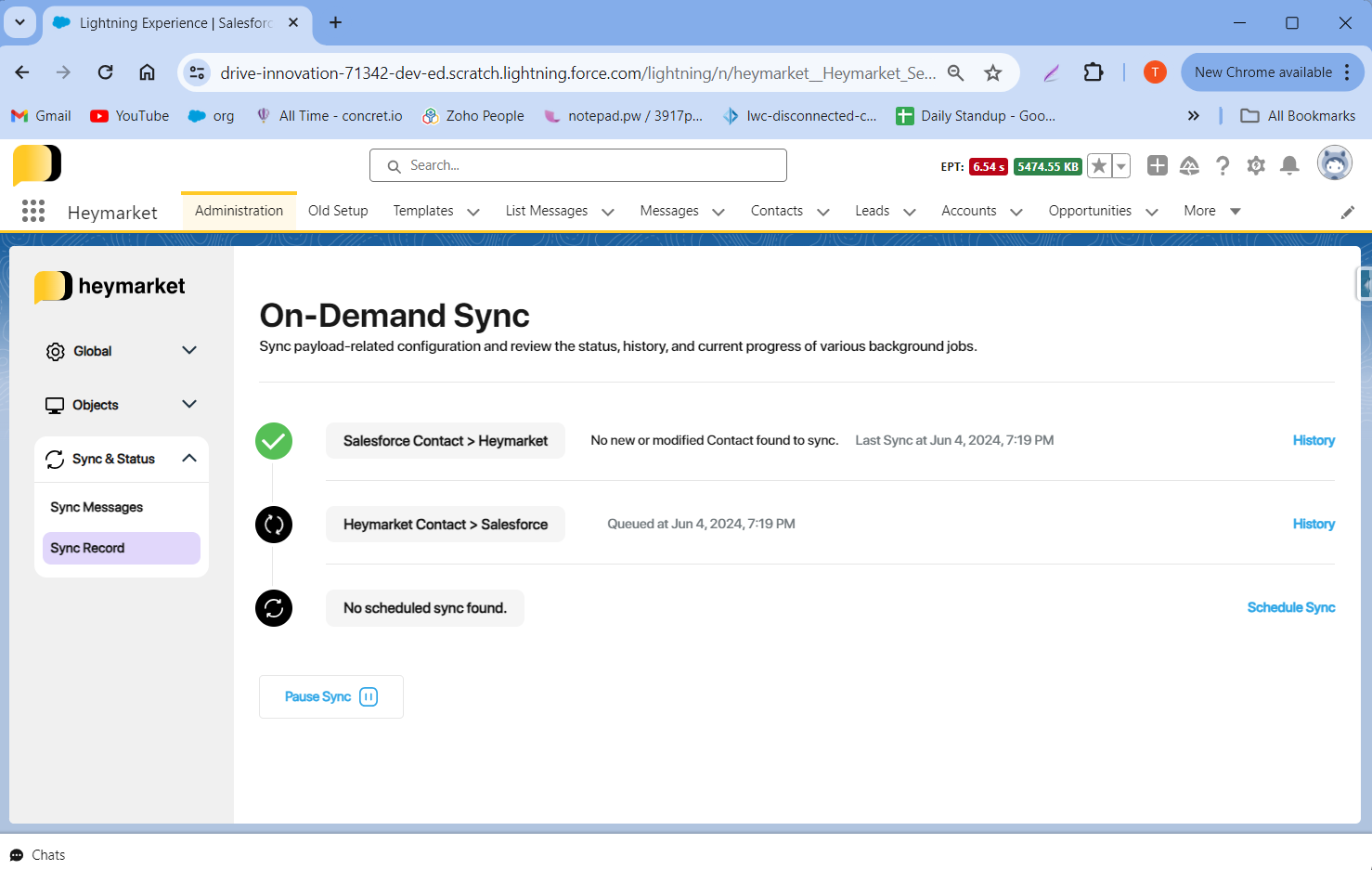Open the Messages tab
Screen dimensions: 1372x870
(x=669, y=211)
